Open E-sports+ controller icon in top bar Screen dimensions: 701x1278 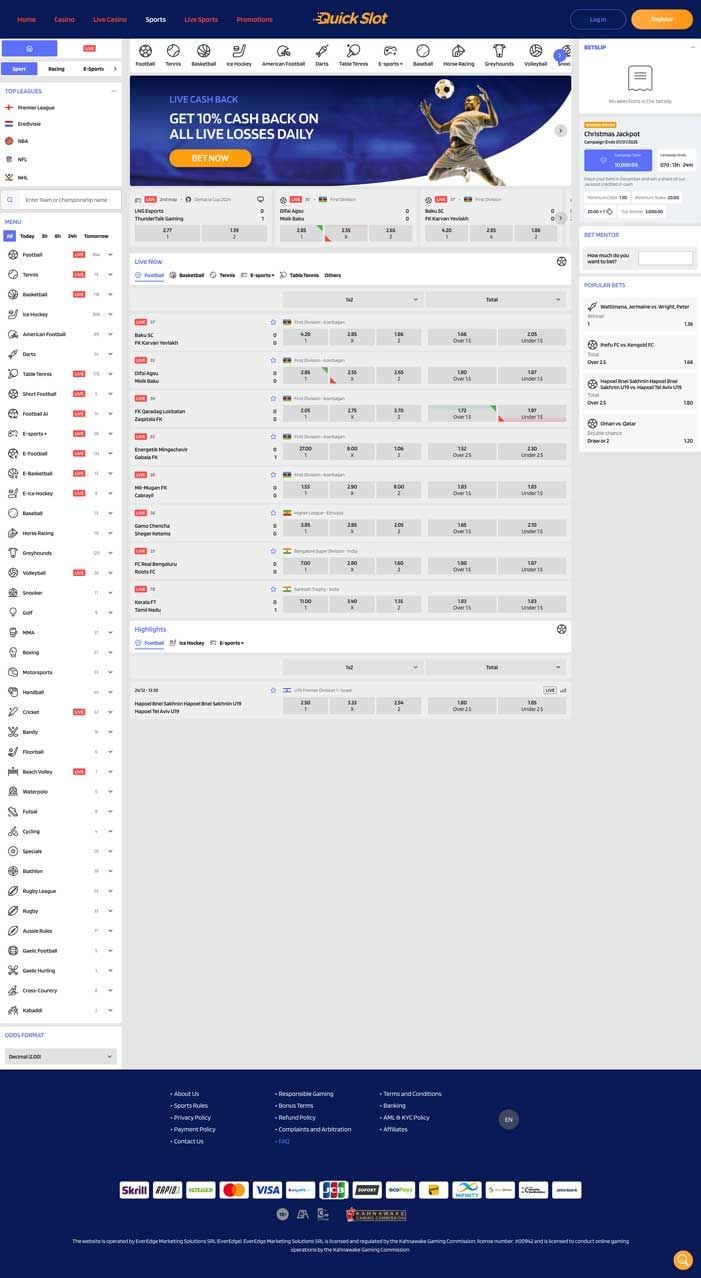pyautogui.click(x=389, y=51)
